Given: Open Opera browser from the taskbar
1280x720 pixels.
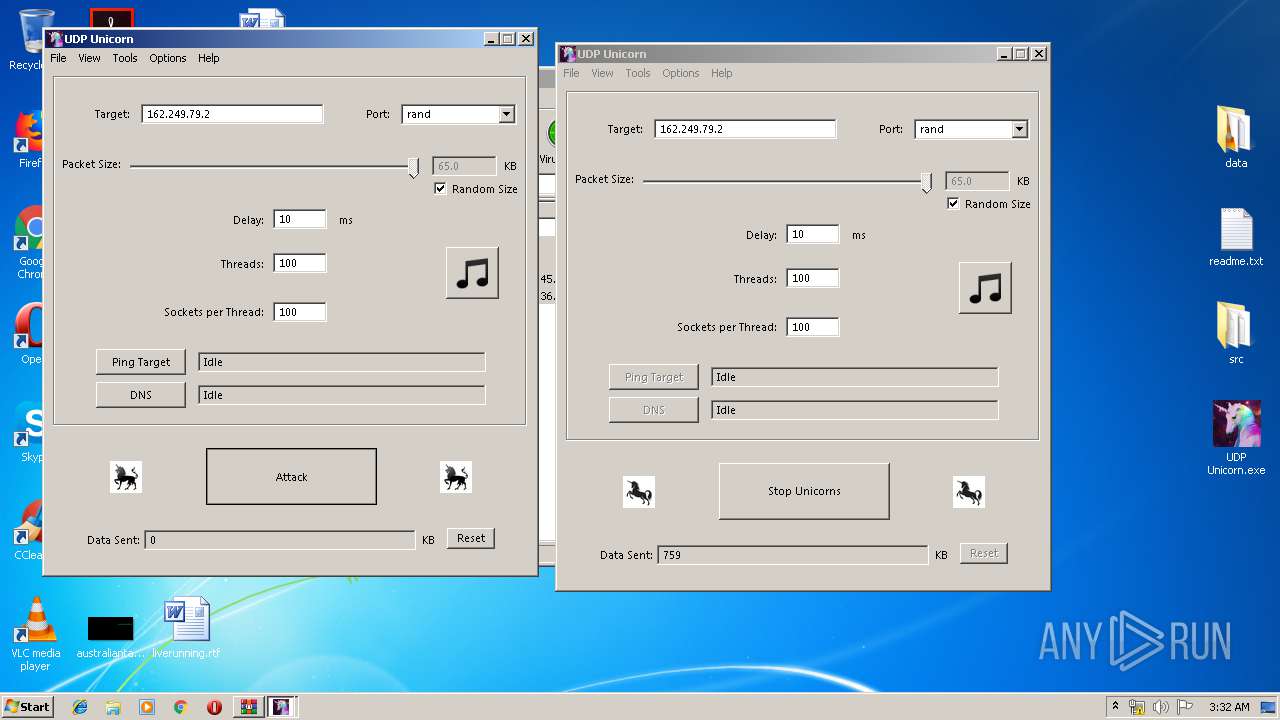Looking at the screenshot, I should 214,707.
